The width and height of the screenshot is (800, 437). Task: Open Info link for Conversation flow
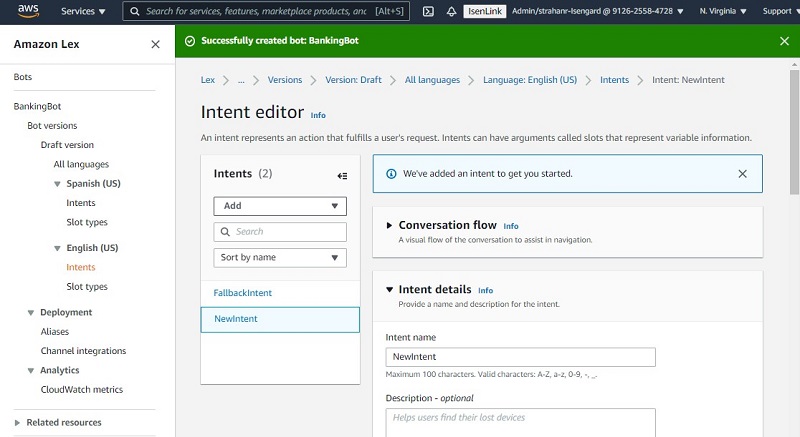511,226
